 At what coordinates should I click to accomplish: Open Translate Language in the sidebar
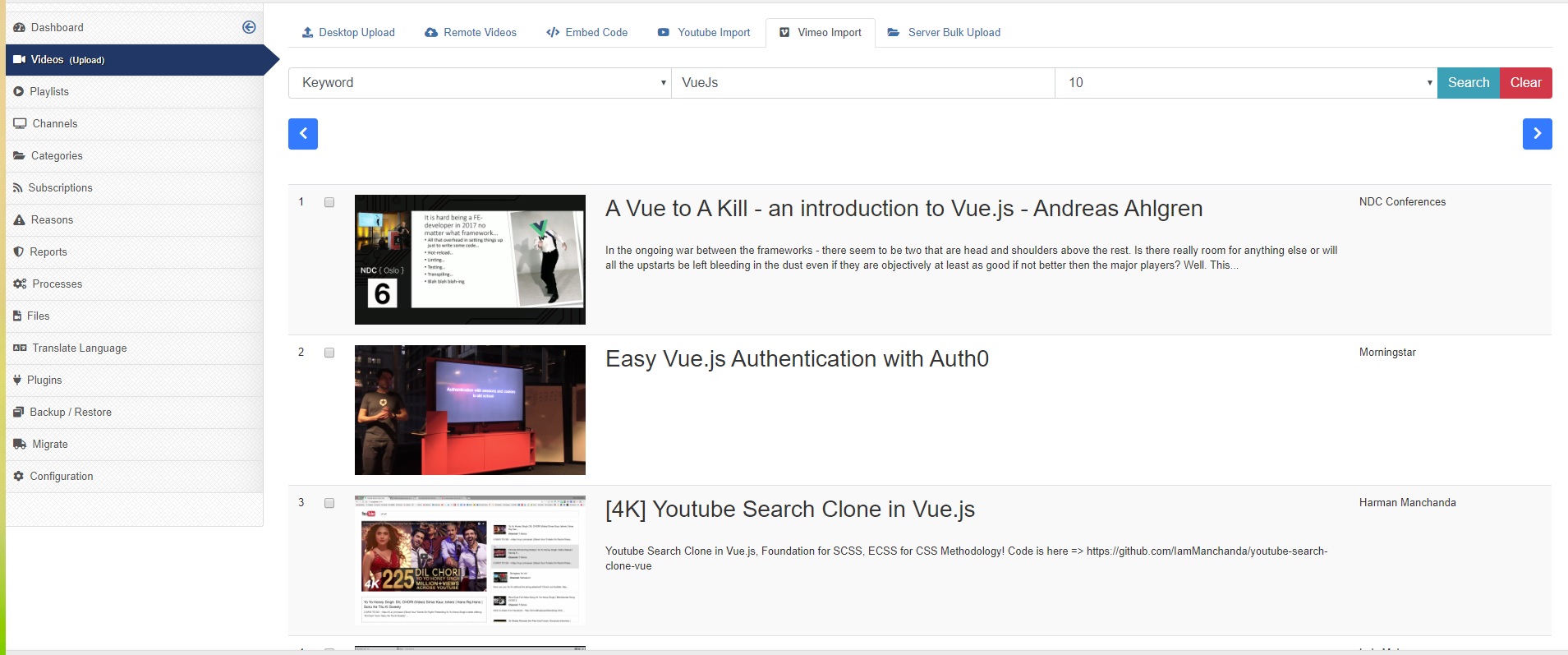(135, 348)
